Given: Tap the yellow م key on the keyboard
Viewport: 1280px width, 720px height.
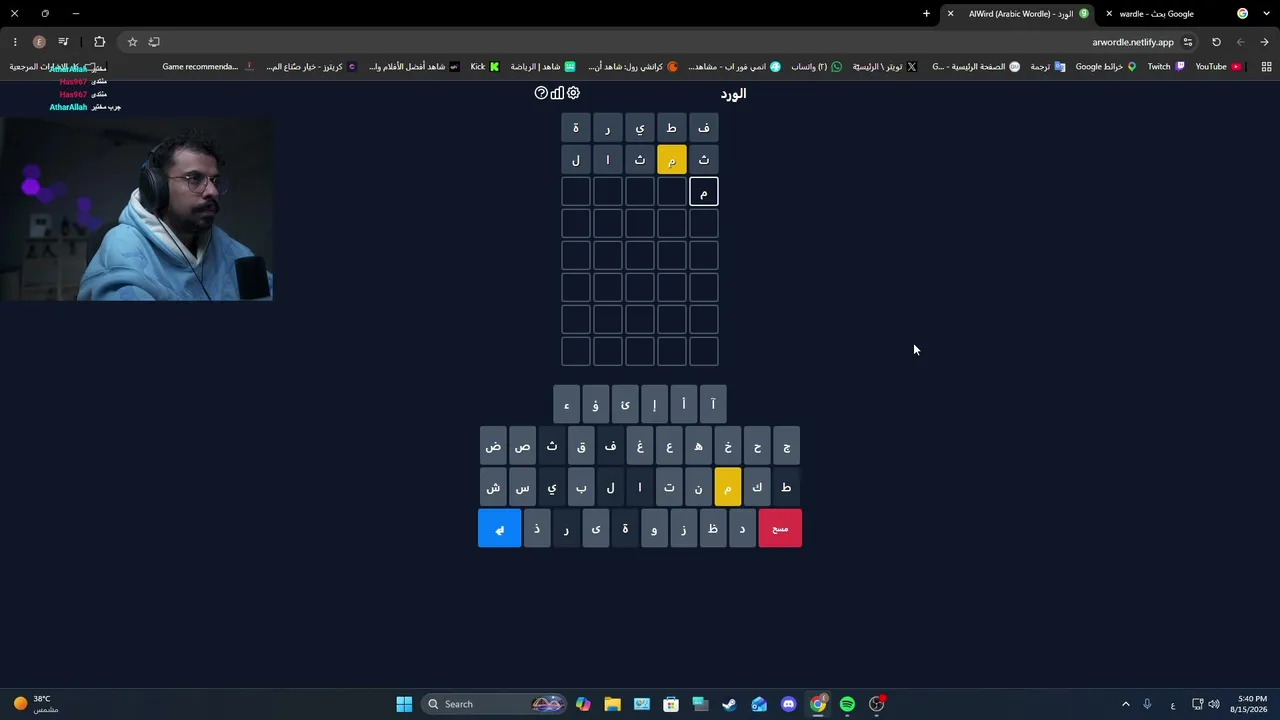Looking at the screenshot, I should (x=728, y=487).
